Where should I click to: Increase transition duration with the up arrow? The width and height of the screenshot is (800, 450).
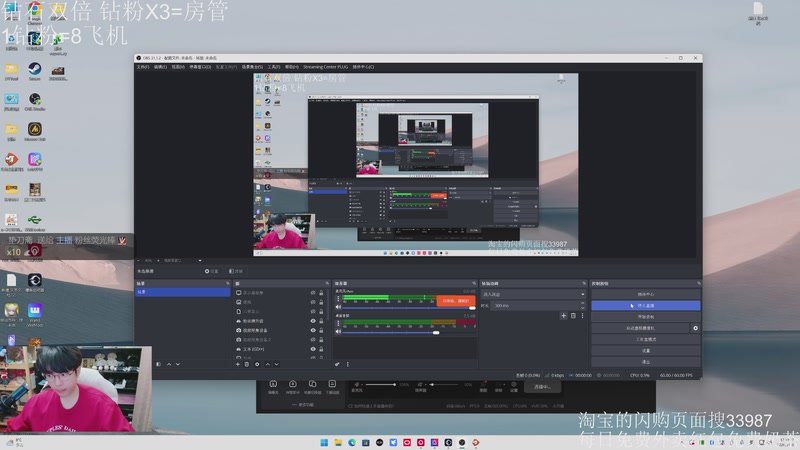tap(582, 304)
